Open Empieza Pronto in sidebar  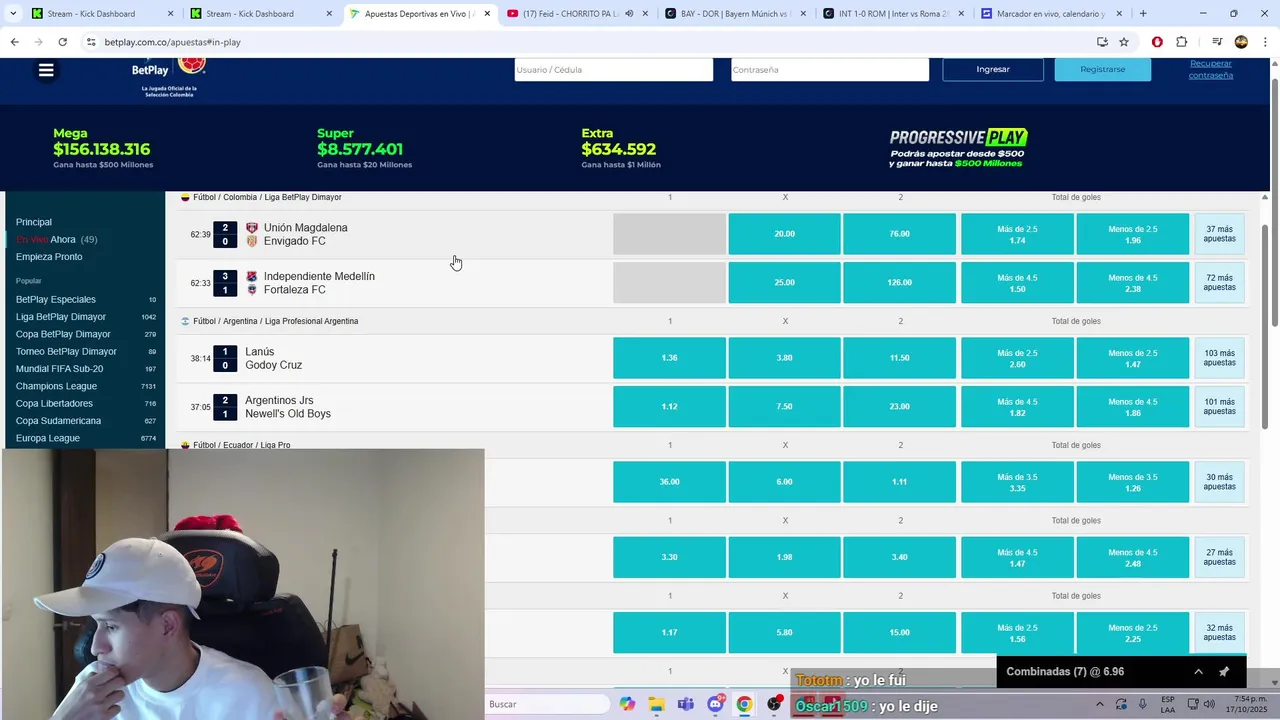[49, 257]
